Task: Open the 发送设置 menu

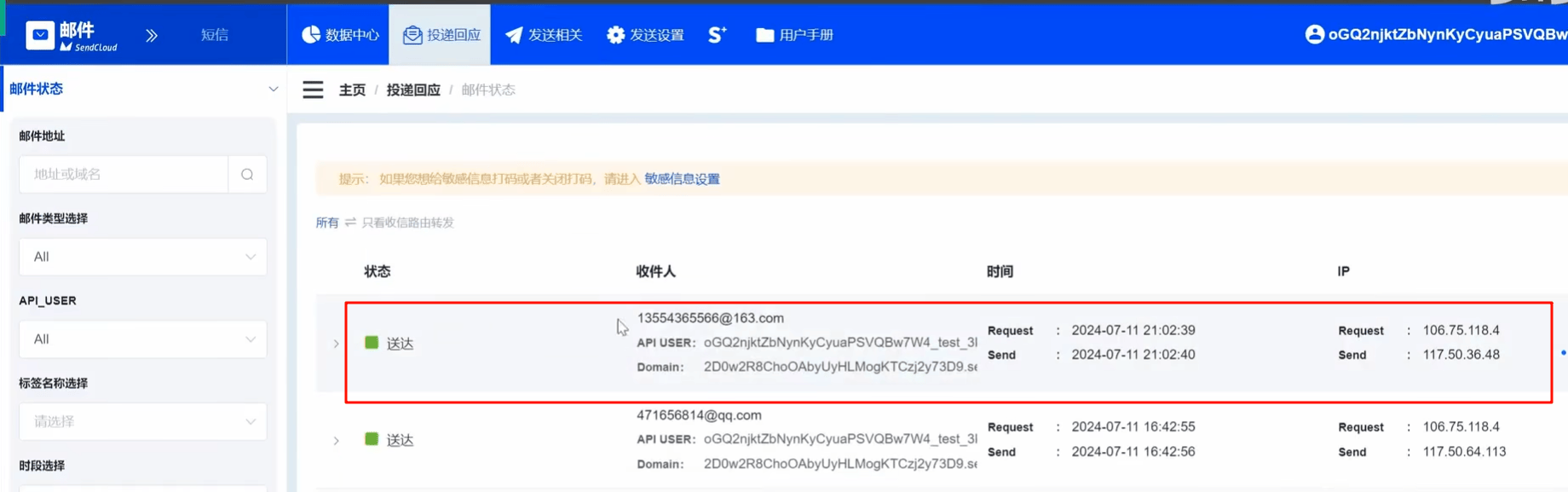Action: tap(645, 35)
